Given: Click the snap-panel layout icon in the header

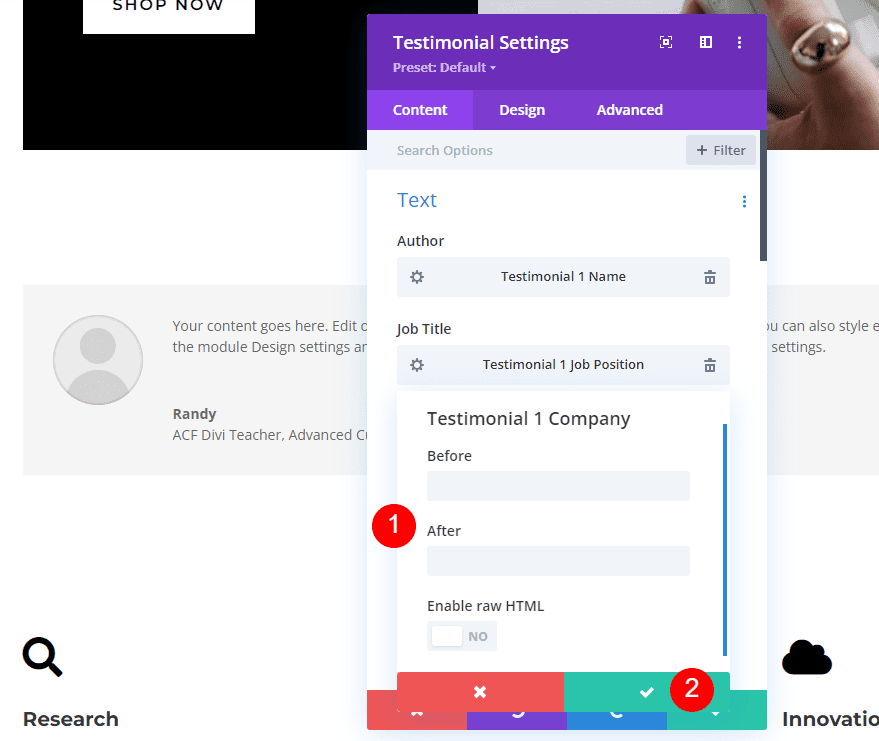Looking at the screenshot, I should tap(705, 42).
